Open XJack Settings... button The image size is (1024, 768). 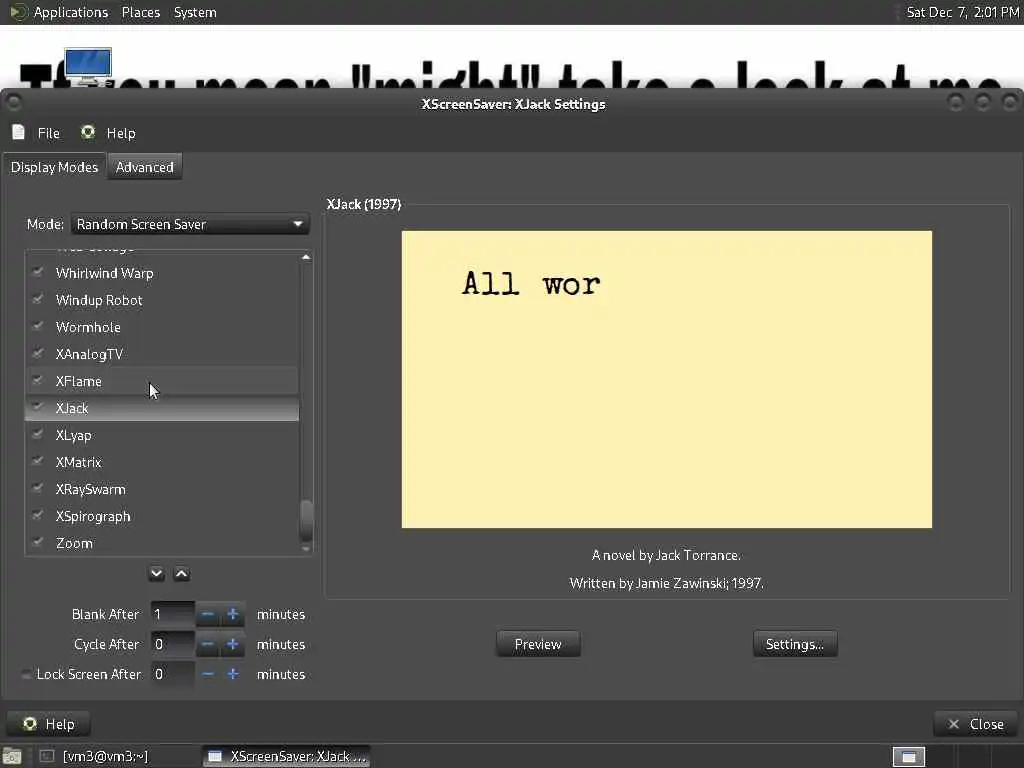(795, 644)
